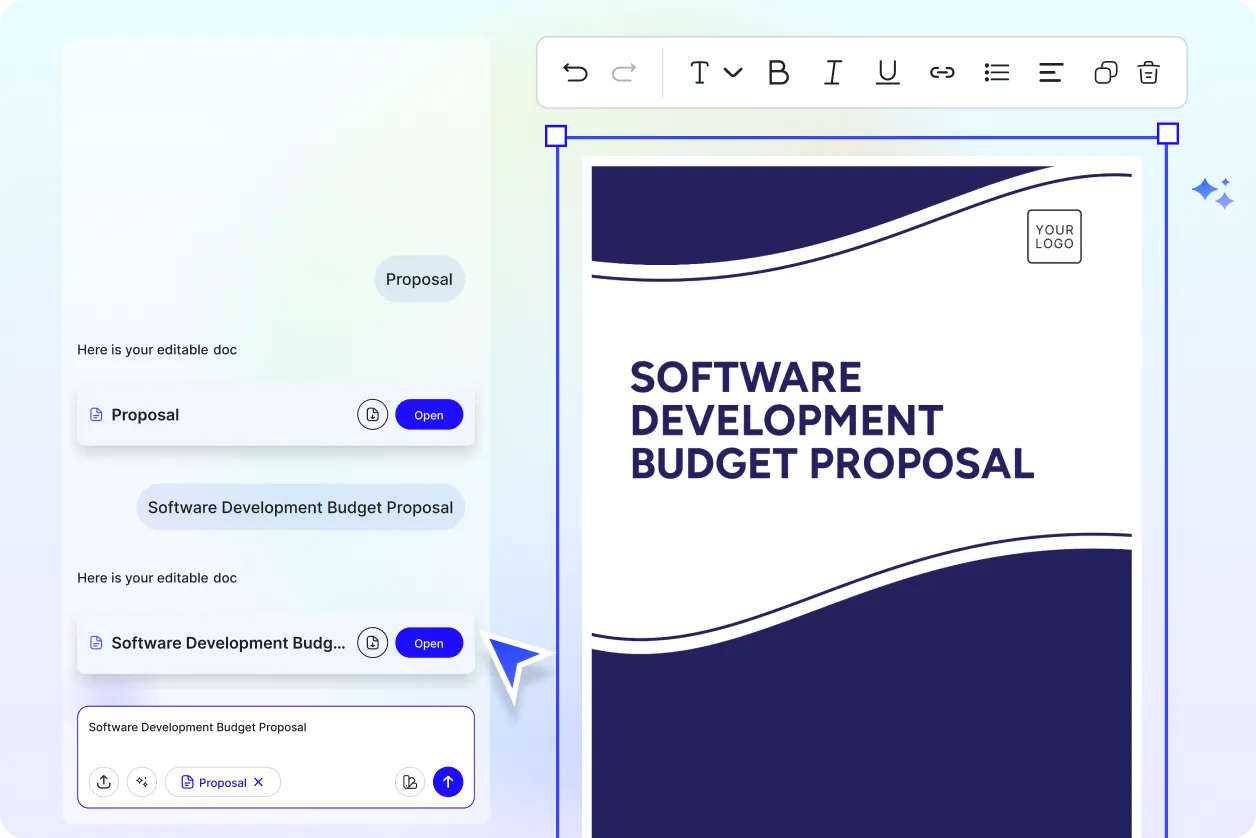Click the AI enhance sparkle icon in the prompt box
This screenshot has width=1256, height=838.
(142, 782)
